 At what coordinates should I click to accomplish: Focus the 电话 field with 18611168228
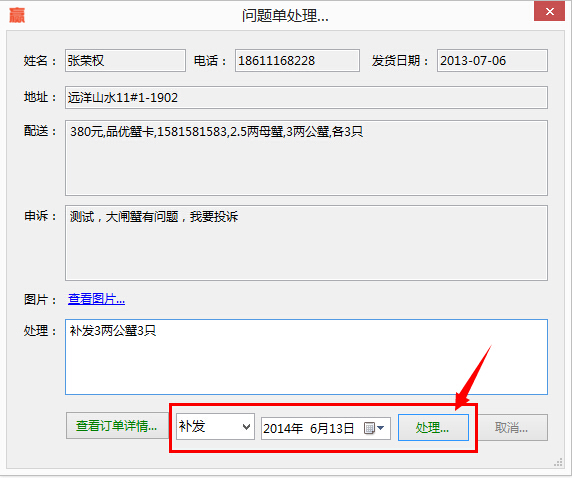pos(297,61)
